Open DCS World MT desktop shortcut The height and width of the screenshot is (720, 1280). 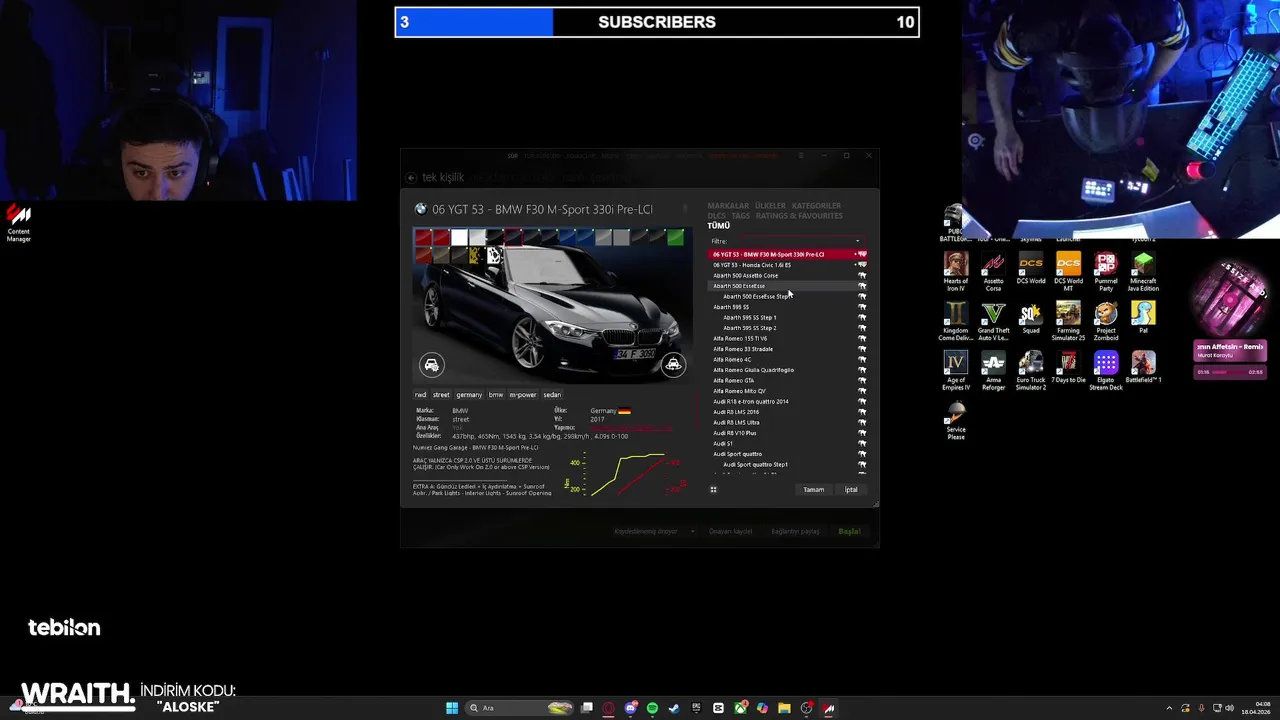pyautogui.click(x=1068, y=271)
